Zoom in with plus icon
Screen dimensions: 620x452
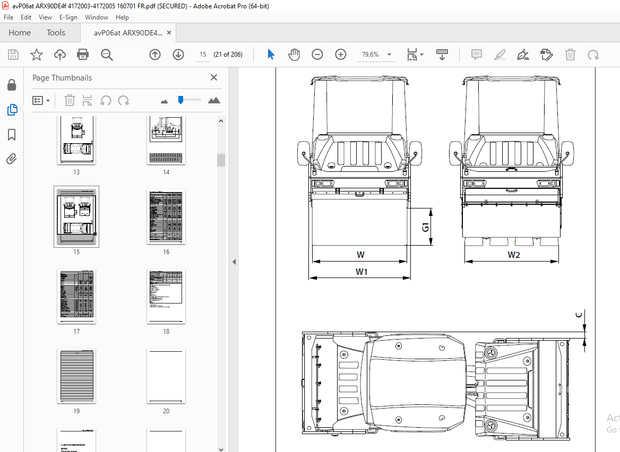[340, 55]
